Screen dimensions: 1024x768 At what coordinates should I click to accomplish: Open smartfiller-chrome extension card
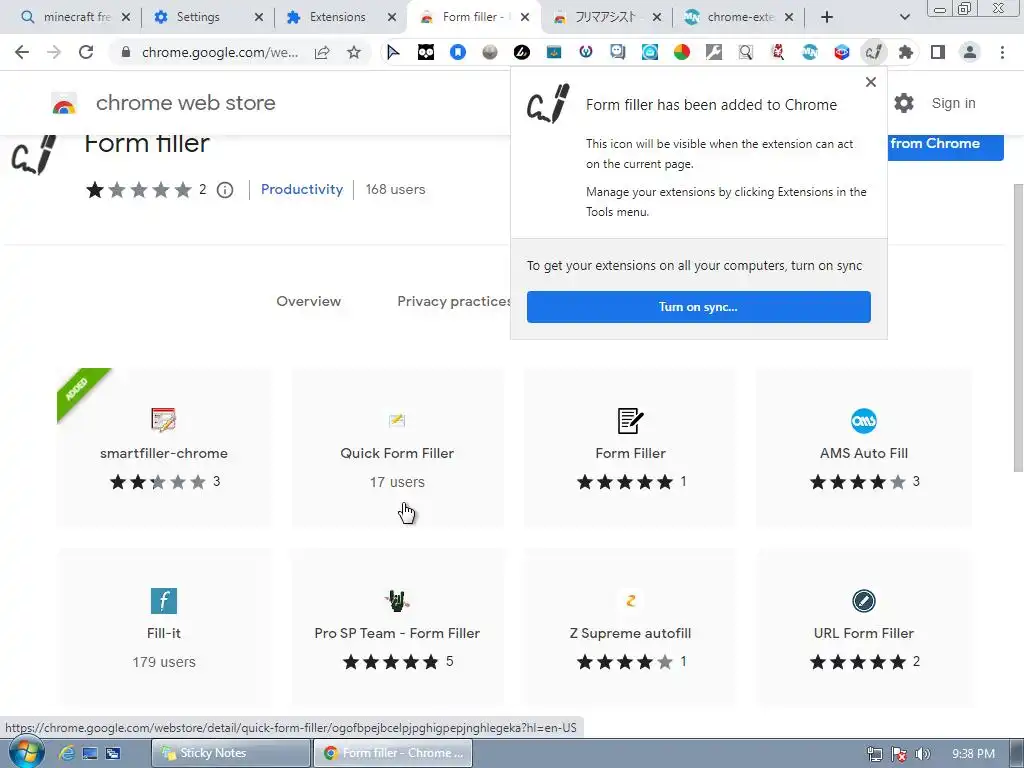pyautogui.click(x=163, y=448)
